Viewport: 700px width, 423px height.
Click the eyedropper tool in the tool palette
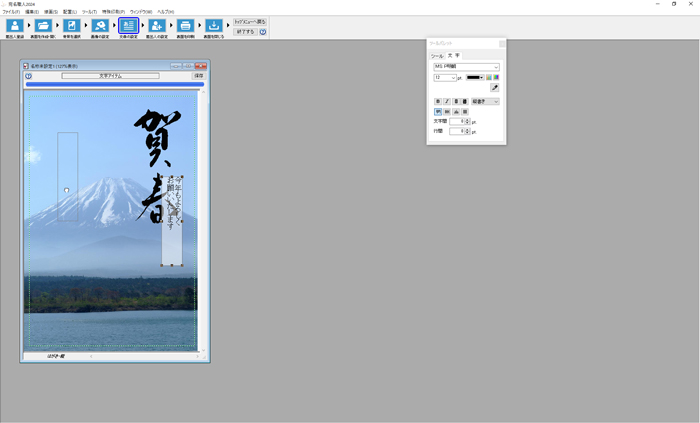click(x=494, y=88)
